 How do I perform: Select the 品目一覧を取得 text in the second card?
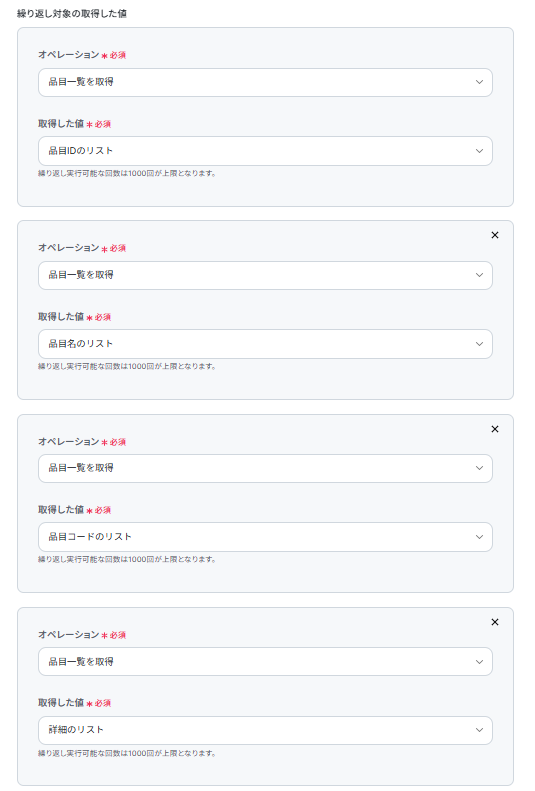[81, 275]
